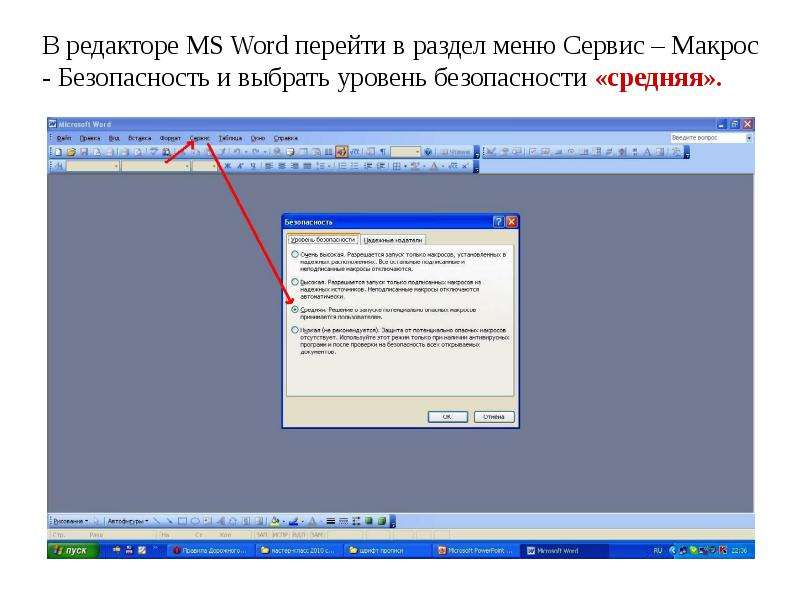This screenshot has width=800, height=600.
Task: Click the Bold (Ж) formatting icon
Action: pyautogui.click(x=228, y=166)
